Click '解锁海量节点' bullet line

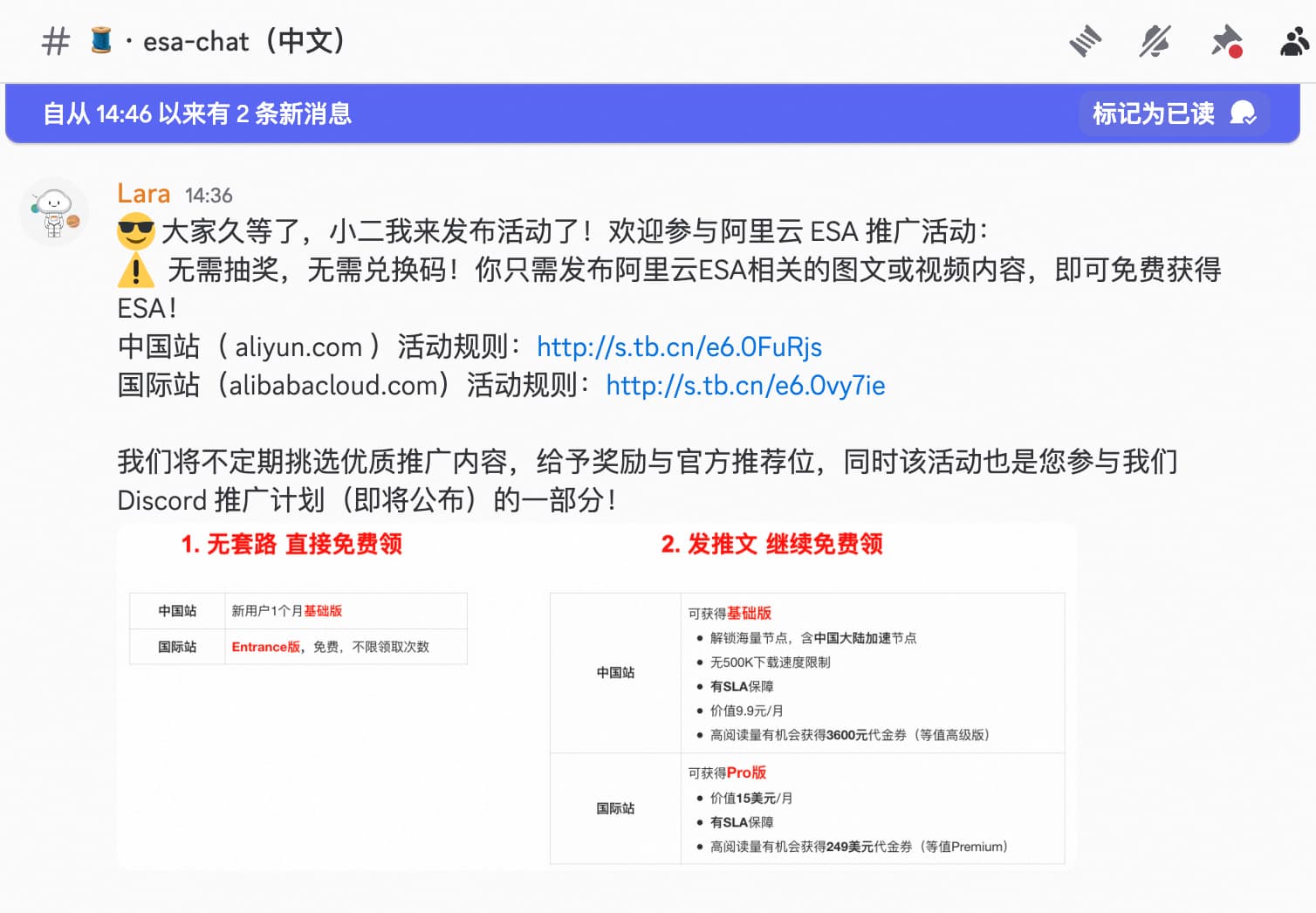812,638
